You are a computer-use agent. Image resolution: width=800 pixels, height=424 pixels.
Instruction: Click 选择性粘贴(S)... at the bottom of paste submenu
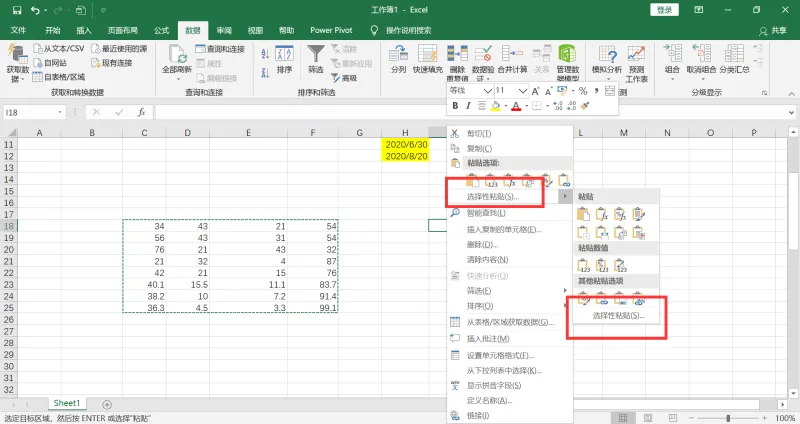point(617,316)
